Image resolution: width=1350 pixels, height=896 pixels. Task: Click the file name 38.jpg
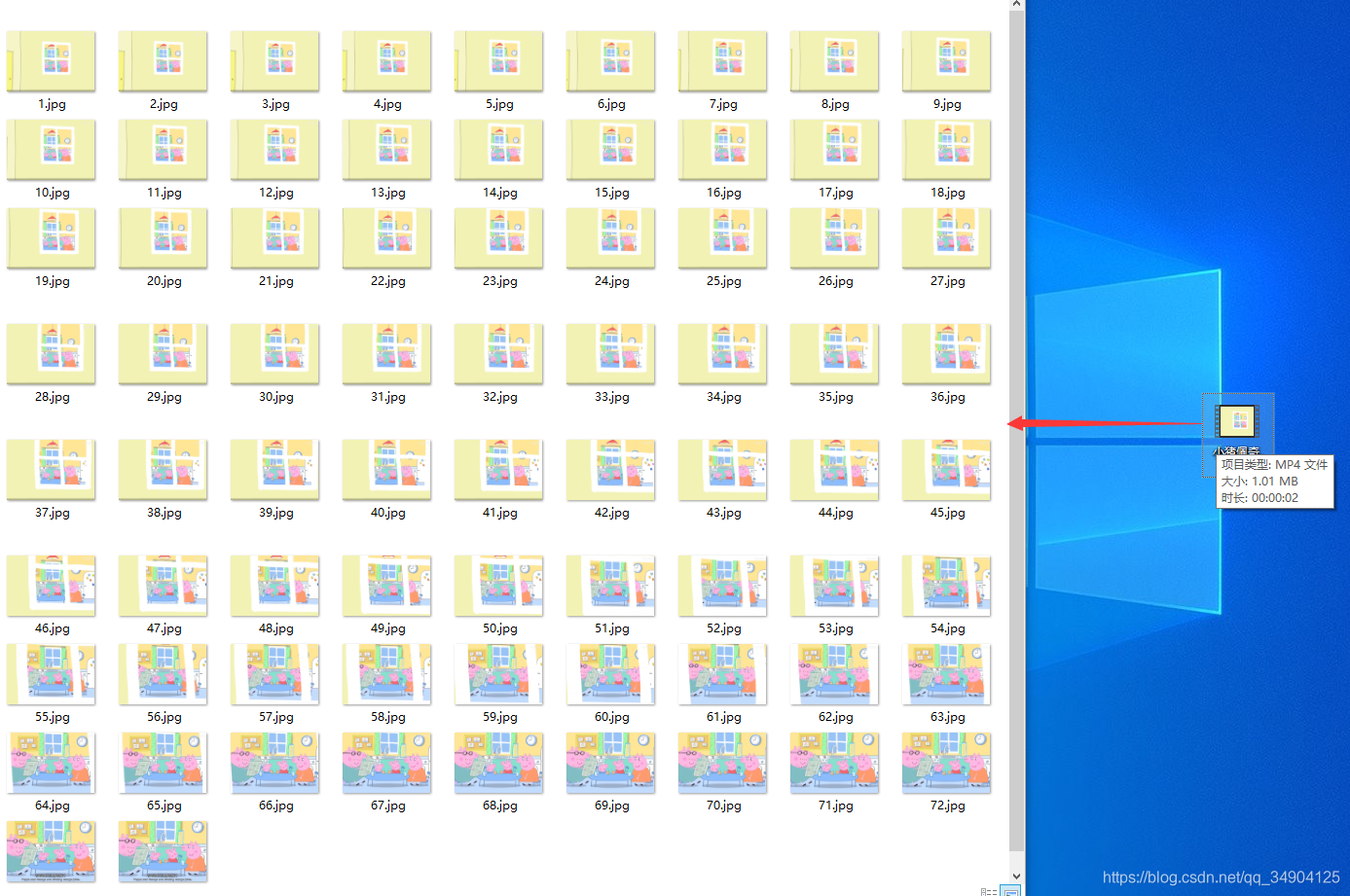click(x=164, y=513)
